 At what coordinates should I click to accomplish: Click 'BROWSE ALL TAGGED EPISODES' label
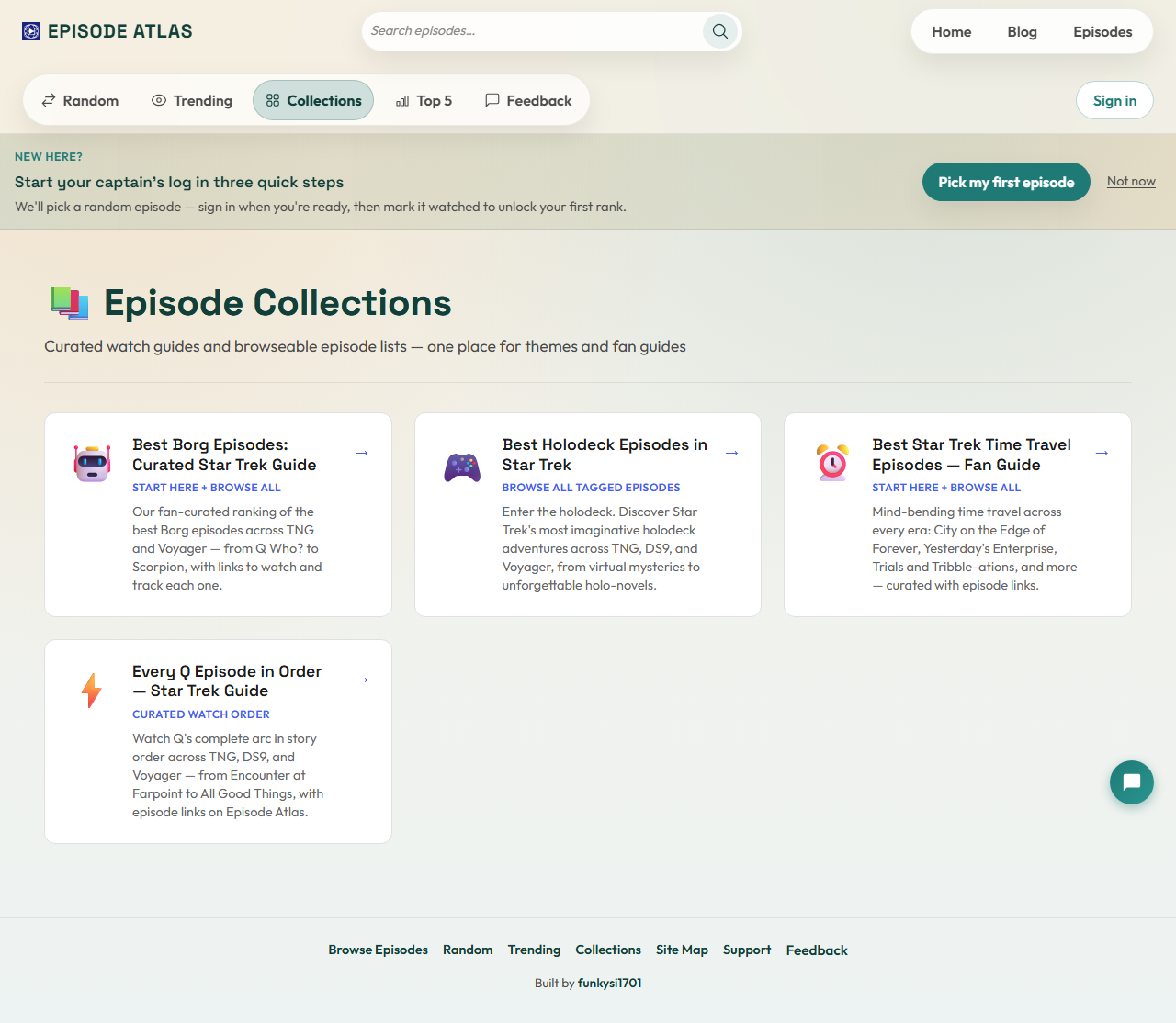click(591, 488)
